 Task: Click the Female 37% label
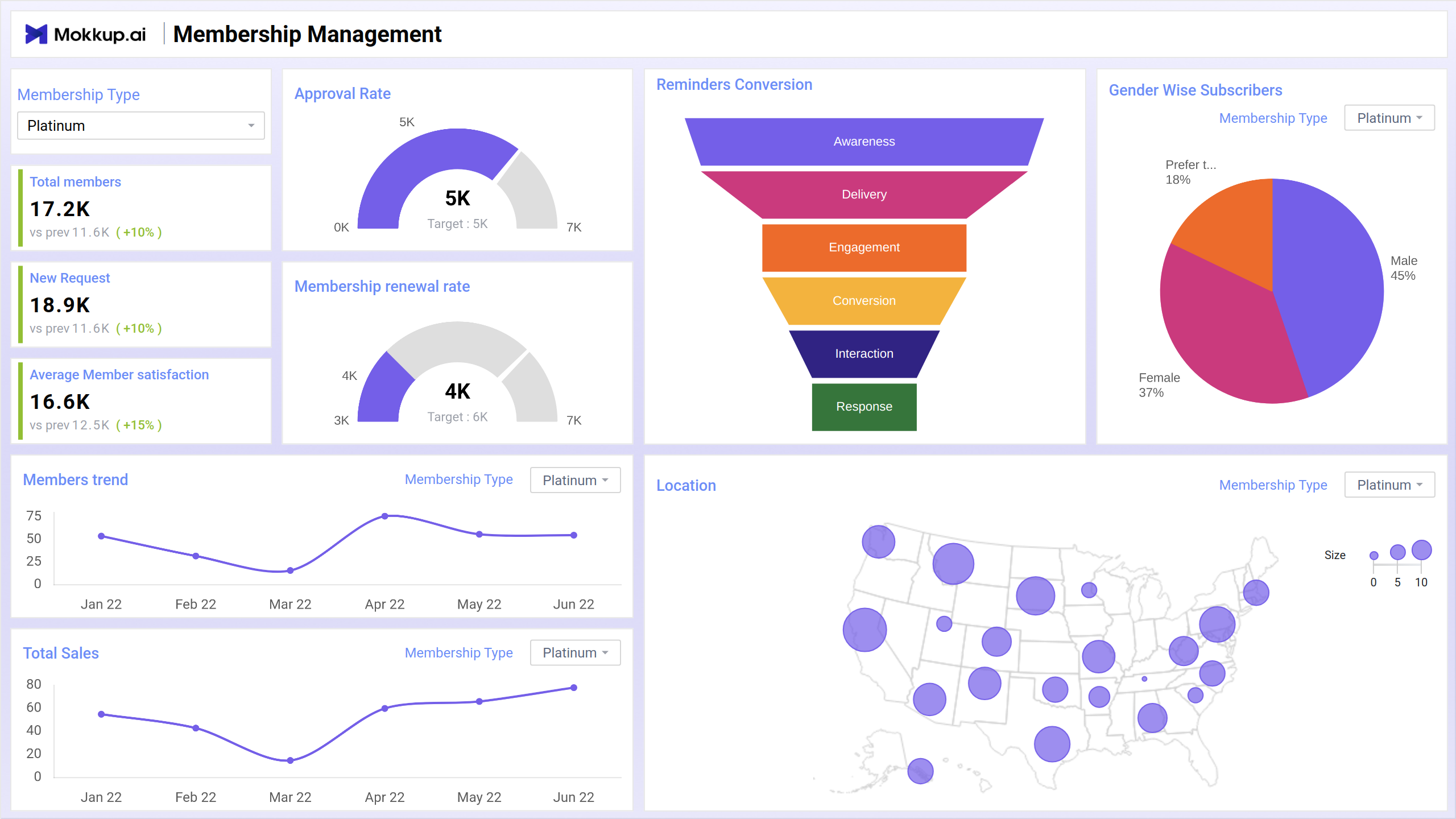(1159, 386)
